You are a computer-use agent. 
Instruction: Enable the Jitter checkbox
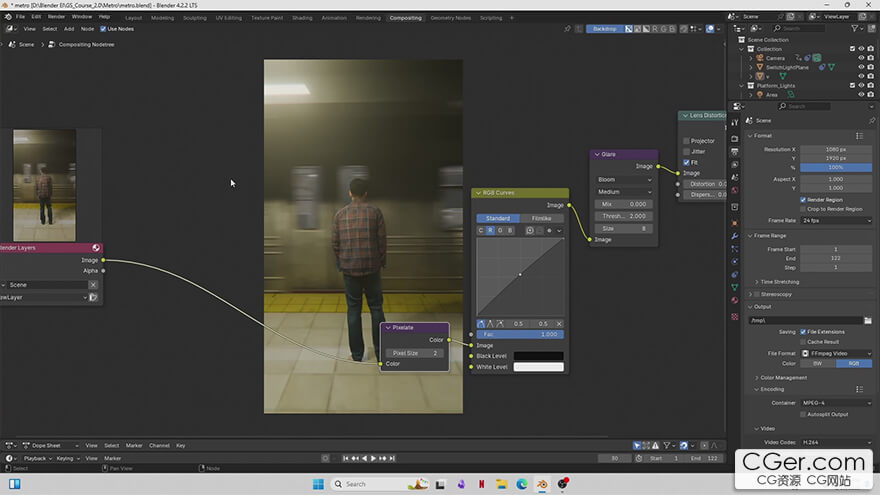click(x=686, y=152)
